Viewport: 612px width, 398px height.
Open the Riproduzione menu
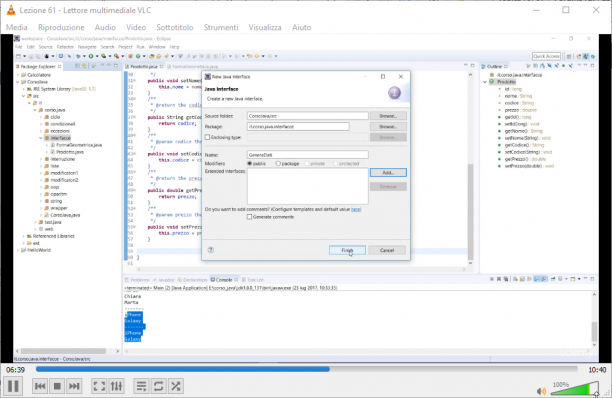61,27
